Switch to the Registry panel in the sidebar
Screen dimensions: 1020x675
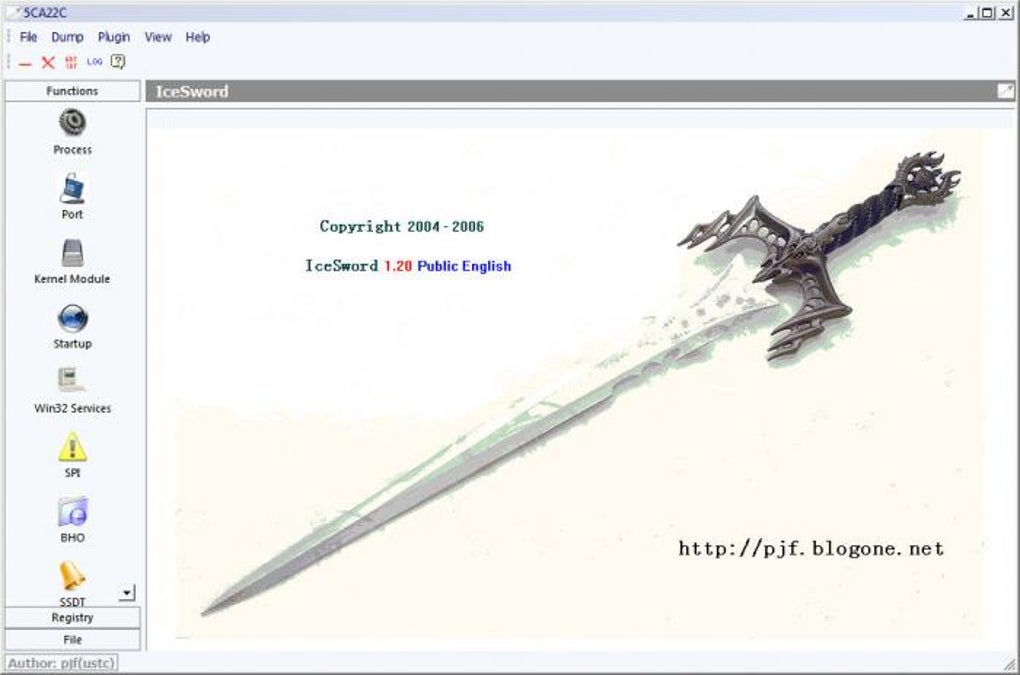pyautogui.click(x=72, y=618)
